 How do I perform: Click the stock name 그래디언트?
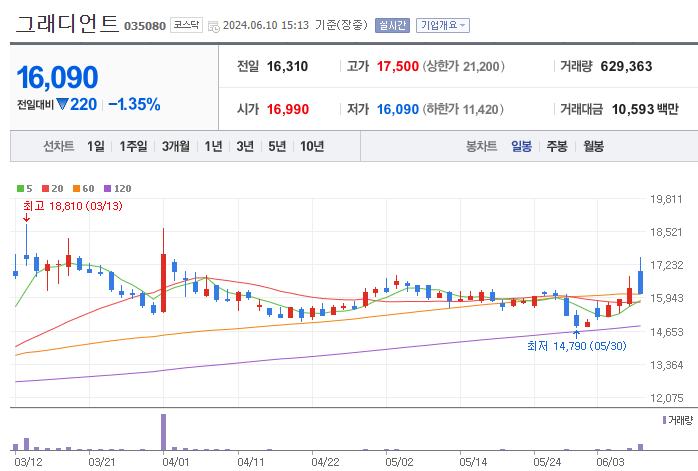[x=67, y=23]
